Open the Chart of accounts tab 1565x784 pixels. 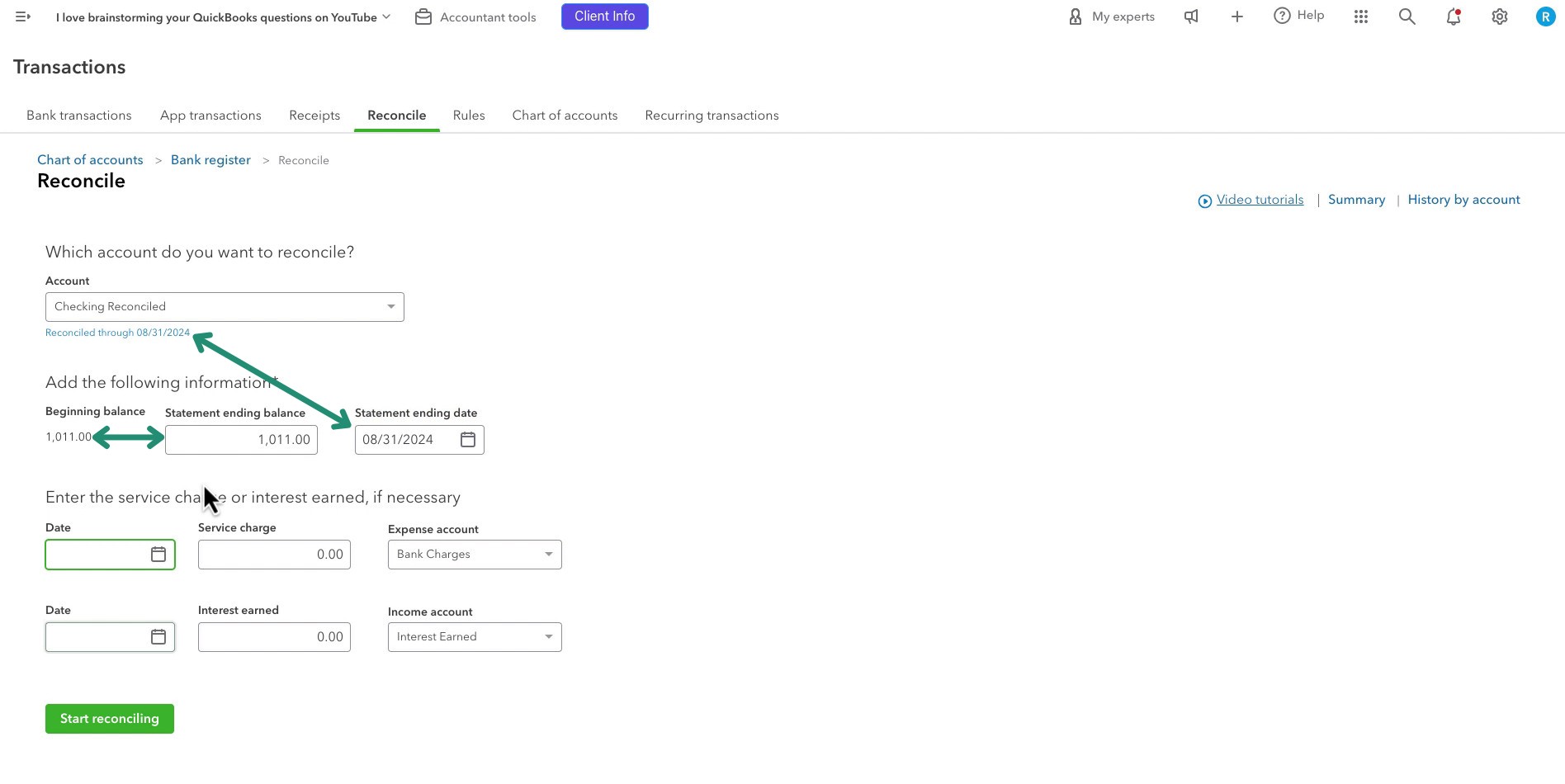tap(565, 116)
